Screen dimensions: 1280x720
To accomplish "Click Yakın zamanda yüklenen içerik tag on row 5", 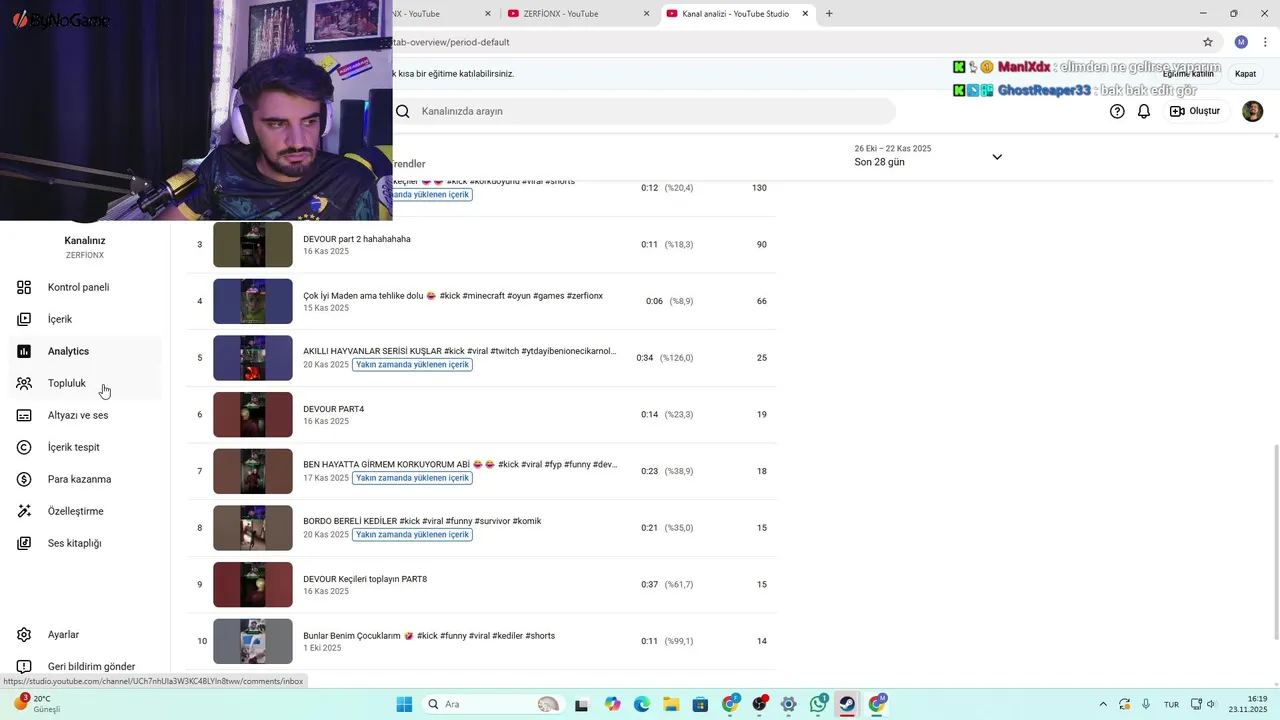I will pos(413,365).
